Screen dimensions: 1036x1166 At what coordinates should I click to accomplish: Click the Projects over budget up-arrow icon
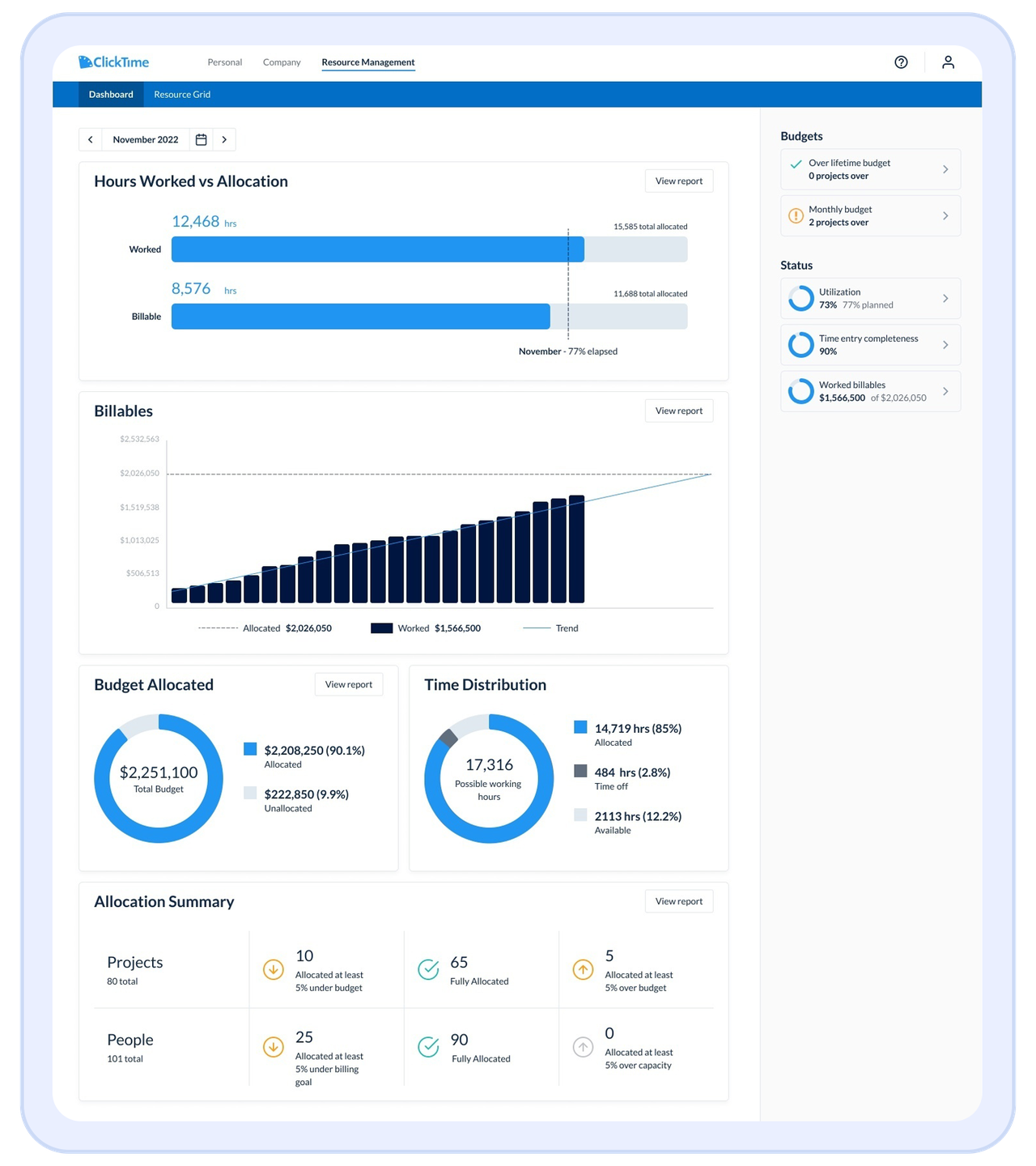583,969
